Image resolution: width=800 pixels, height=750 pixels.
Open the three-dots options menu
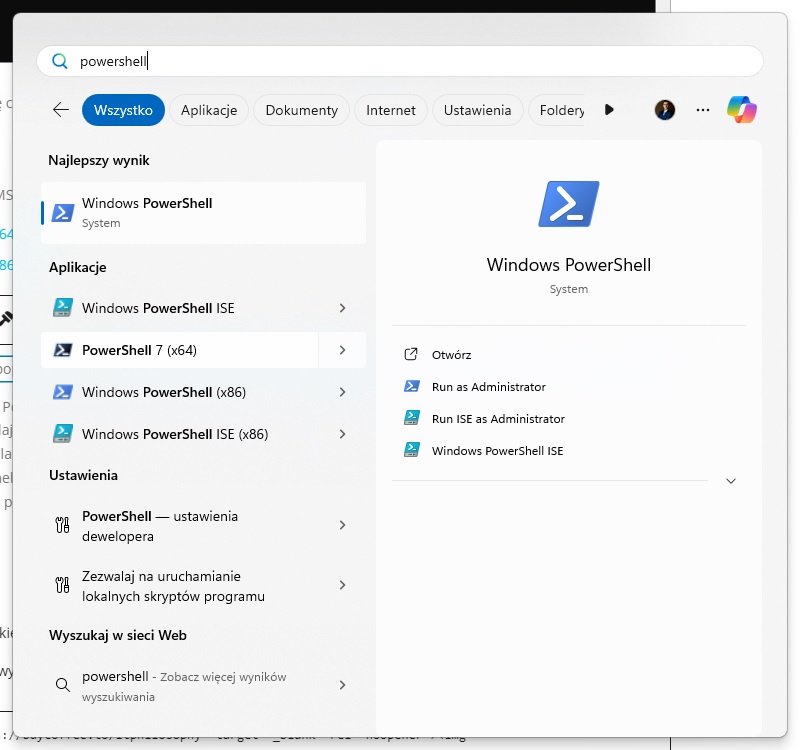coord(703,110)
